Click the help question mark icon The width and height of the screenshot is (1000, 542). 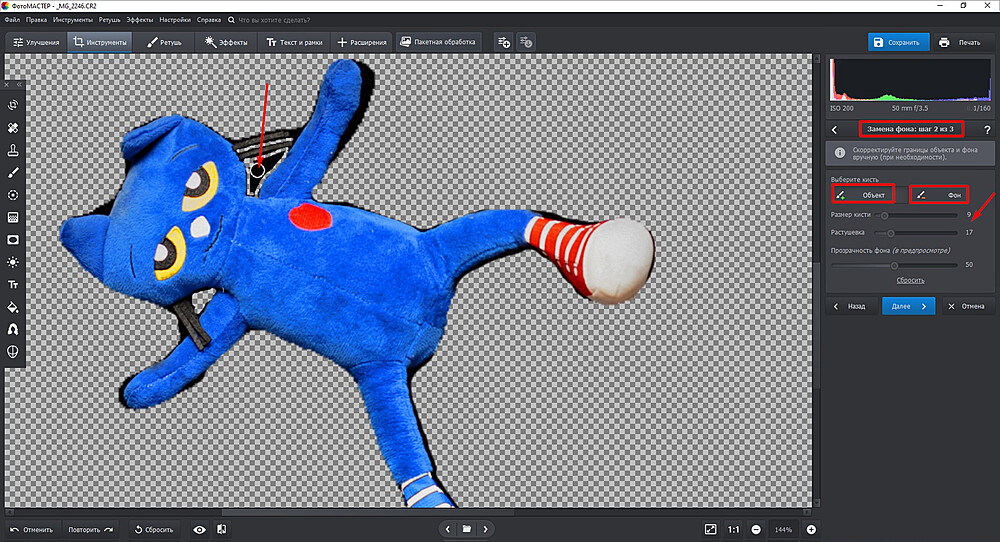(987, 129)
